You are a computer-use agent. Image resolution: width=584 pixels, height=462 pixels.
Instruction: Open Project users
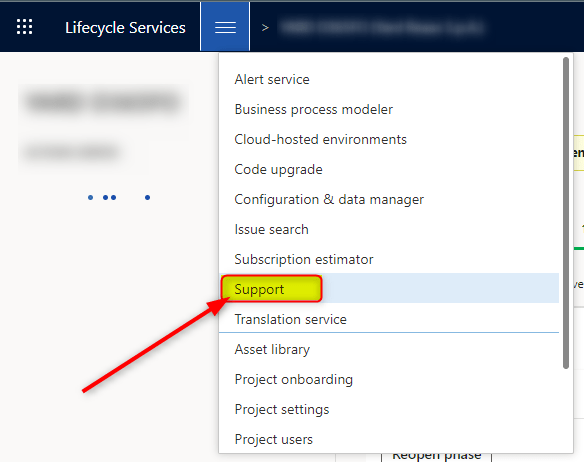pos(389,439)
